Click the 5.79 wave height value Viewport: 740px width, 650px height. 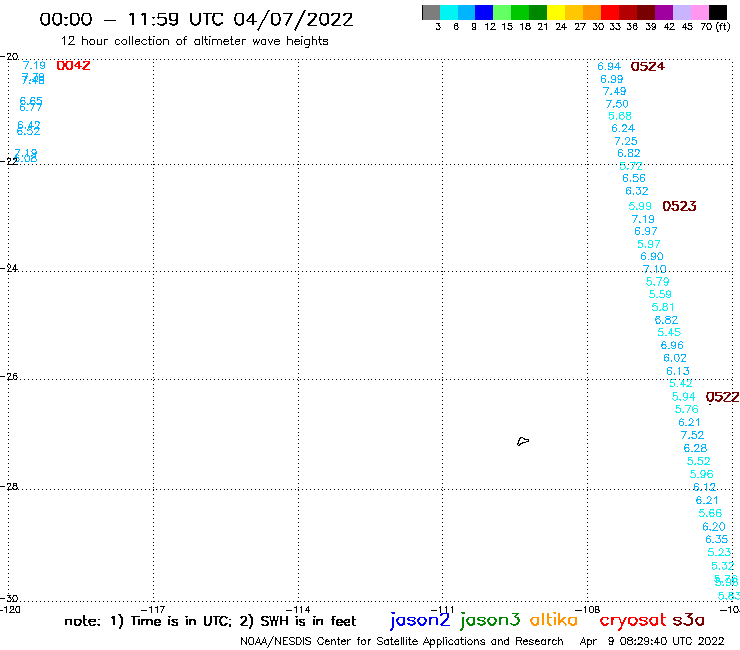pos(657,282)
